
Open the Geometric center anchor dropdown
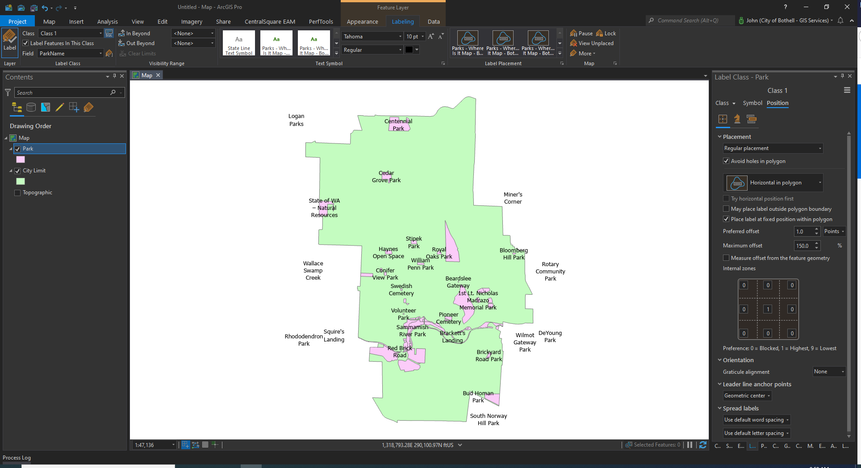tap(747, 395)
